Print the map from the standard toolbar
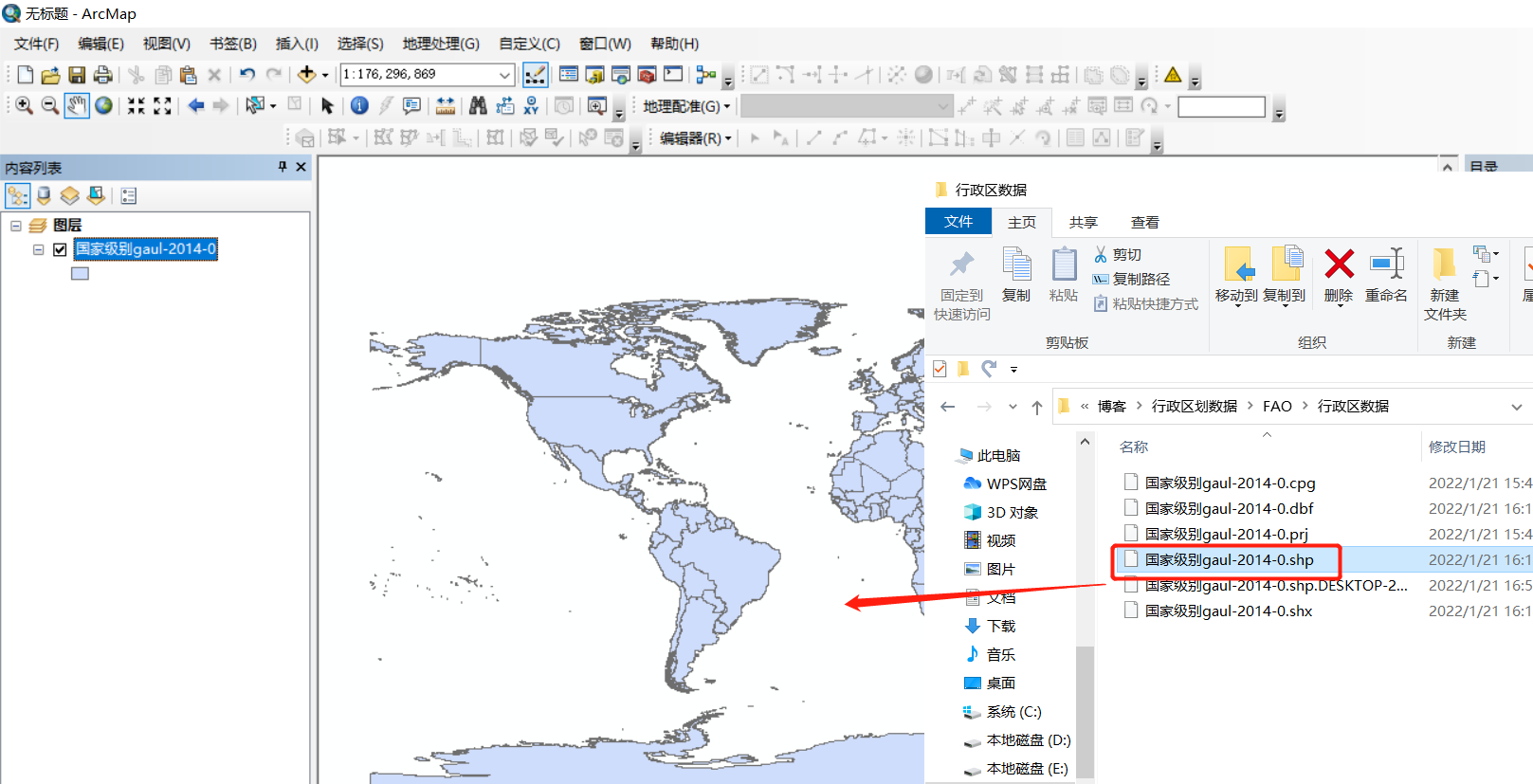The width and height of the screenshot is (1533, 784). [x=103, y=75]
